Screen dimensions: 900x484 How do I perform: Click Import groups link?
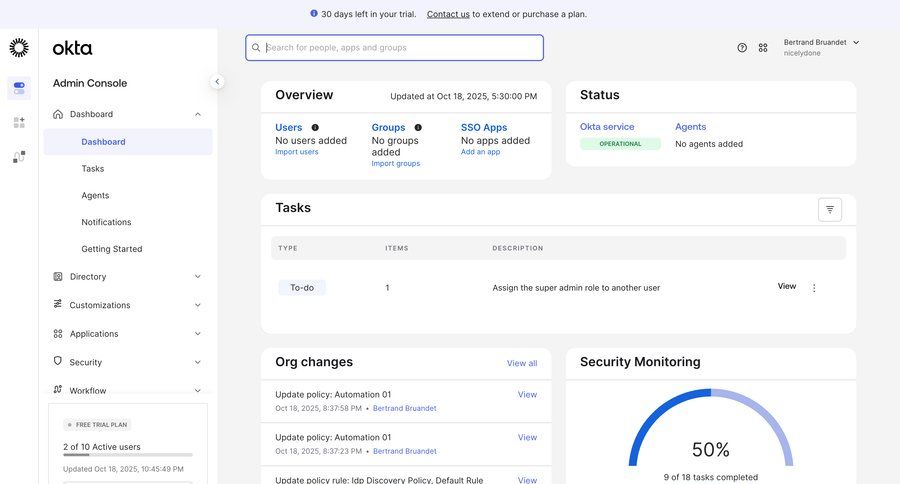click(395, 163)
